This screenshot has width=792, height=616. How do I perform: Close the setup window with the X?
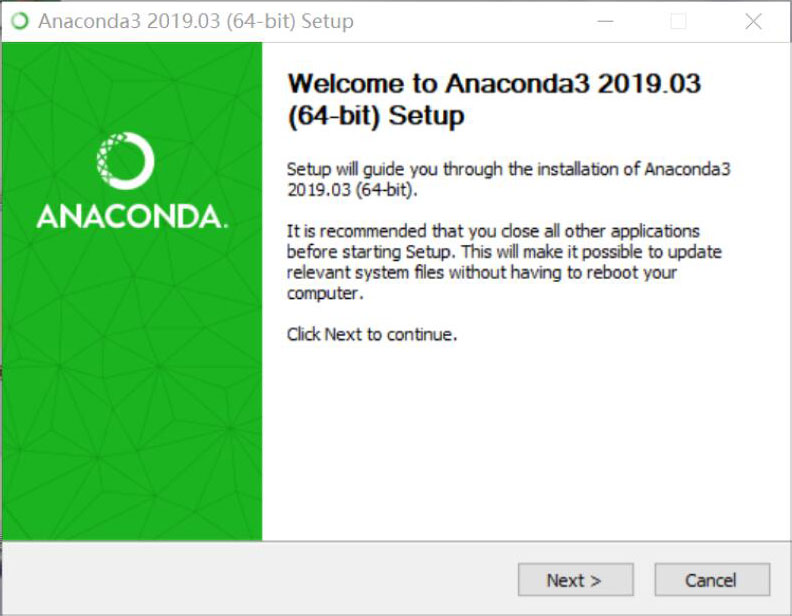[753, 21]
